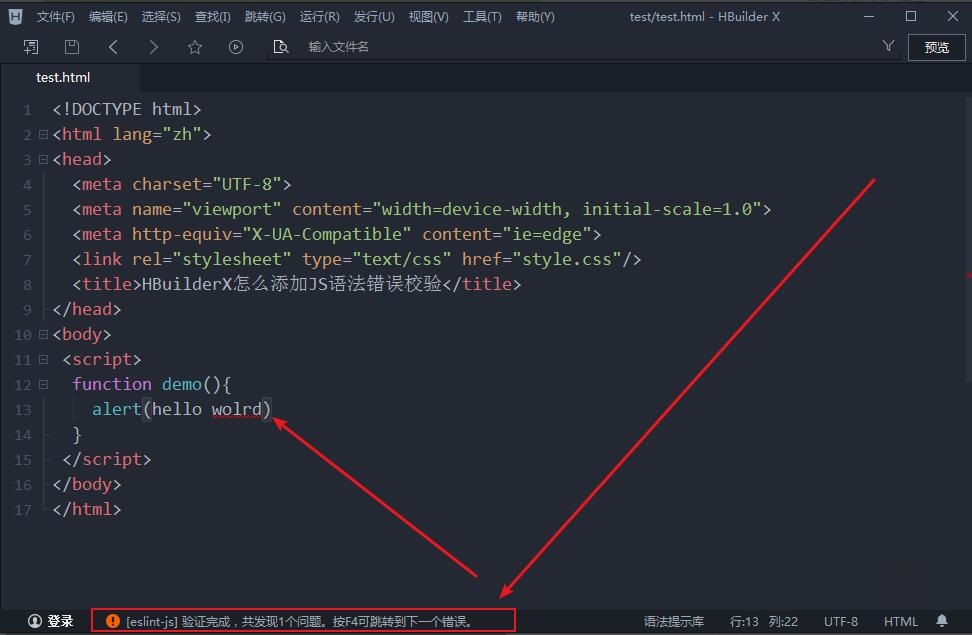Screen dimensions: 972x635
Task: Click the red error marker in scrollbar
Action: click(968, 275)
